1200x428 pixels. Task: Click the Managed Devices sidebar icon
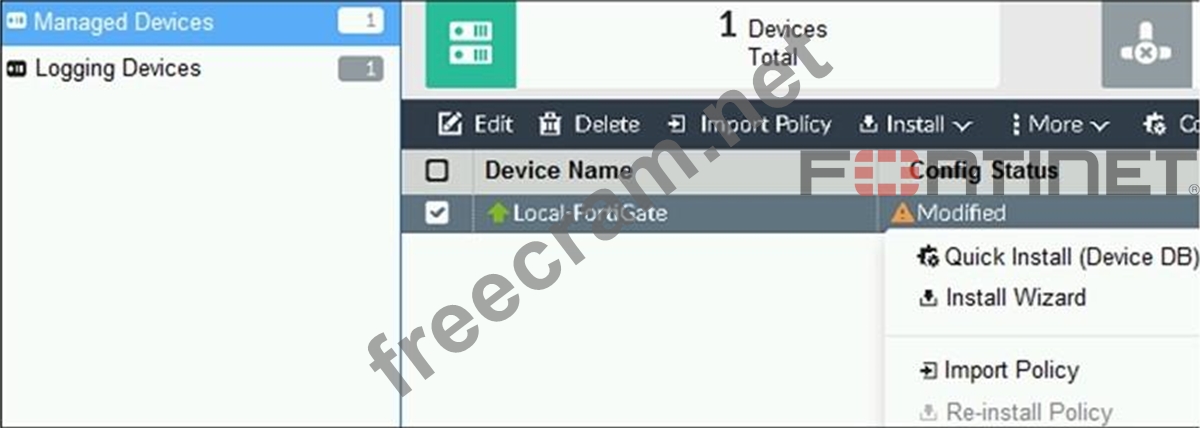(16, 22)
